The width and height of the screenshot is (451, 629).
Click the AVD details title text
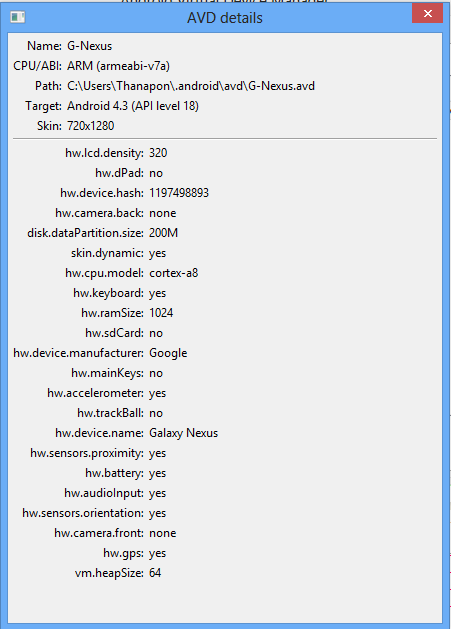[225, 18]
